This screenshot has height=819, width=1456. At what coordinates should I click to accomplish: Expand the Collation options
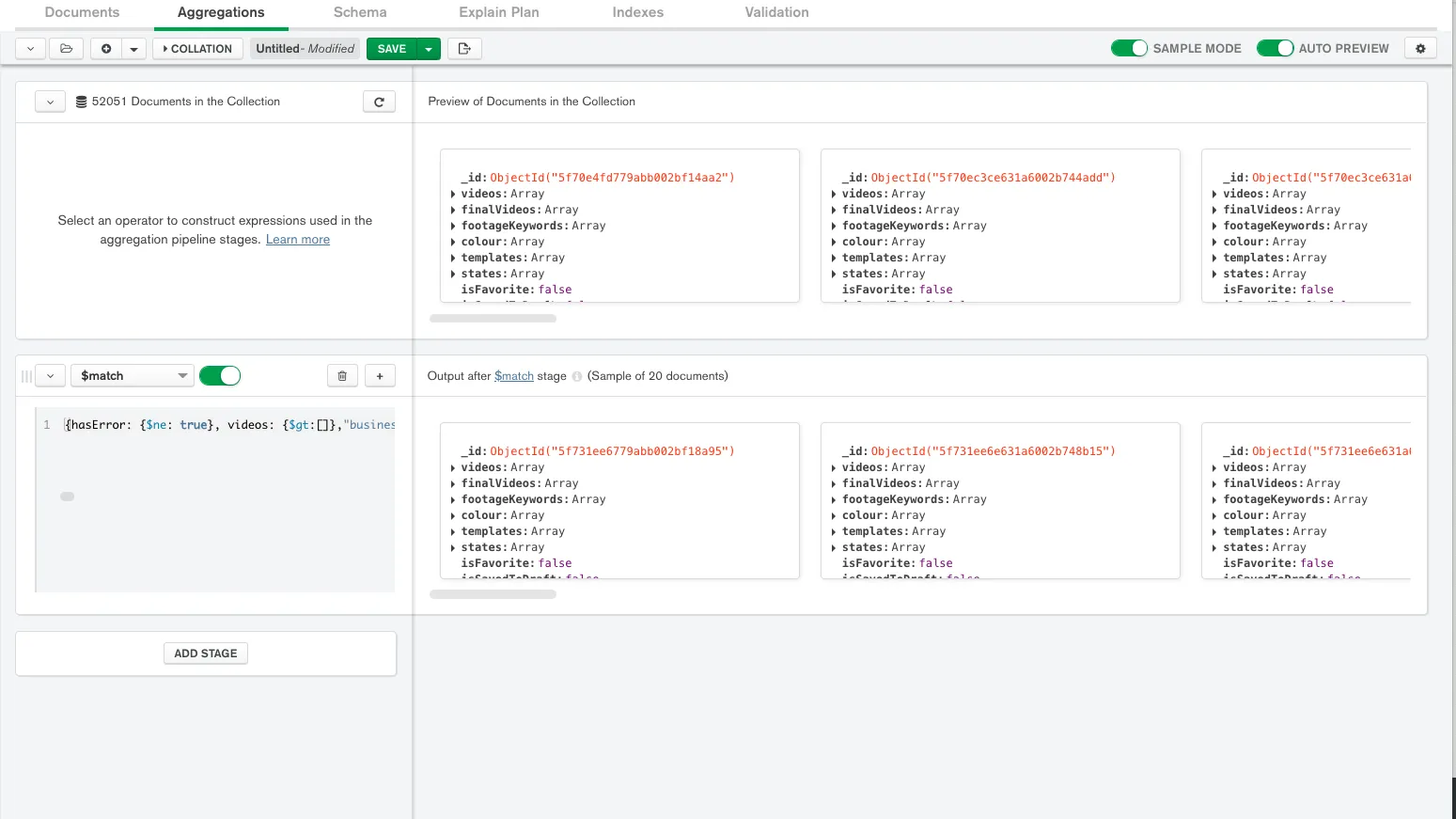tap(197, 49)
